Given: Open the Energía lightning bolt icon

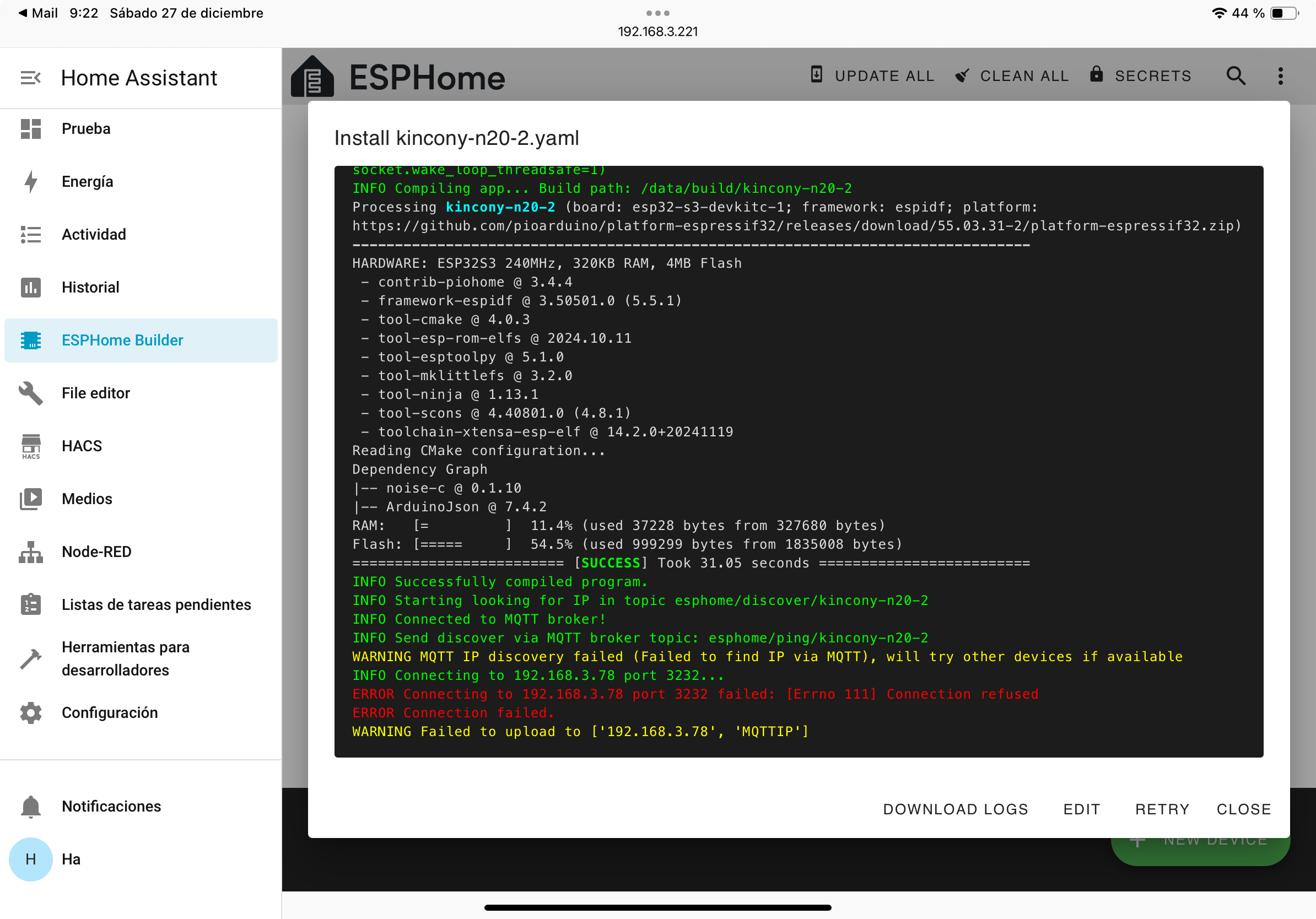Looking at the screenshot, I should click(31, 182).
